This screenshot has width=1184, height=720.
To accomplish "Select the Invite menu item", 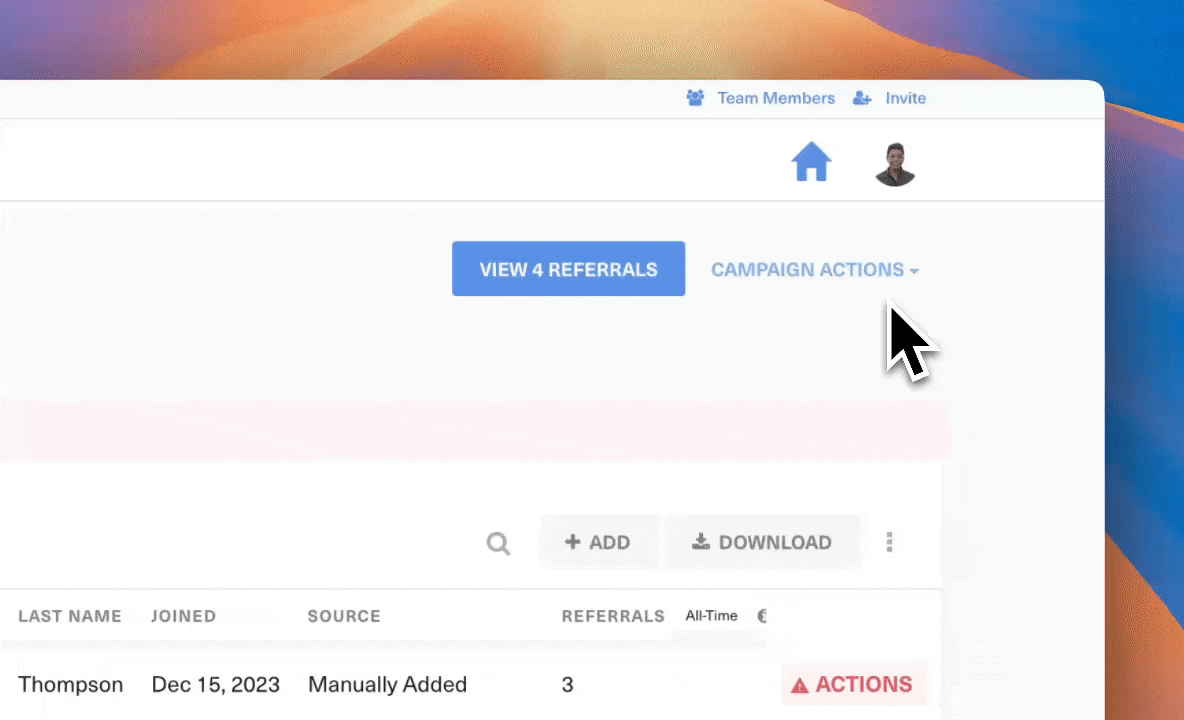I will click(x=905, y=98).
